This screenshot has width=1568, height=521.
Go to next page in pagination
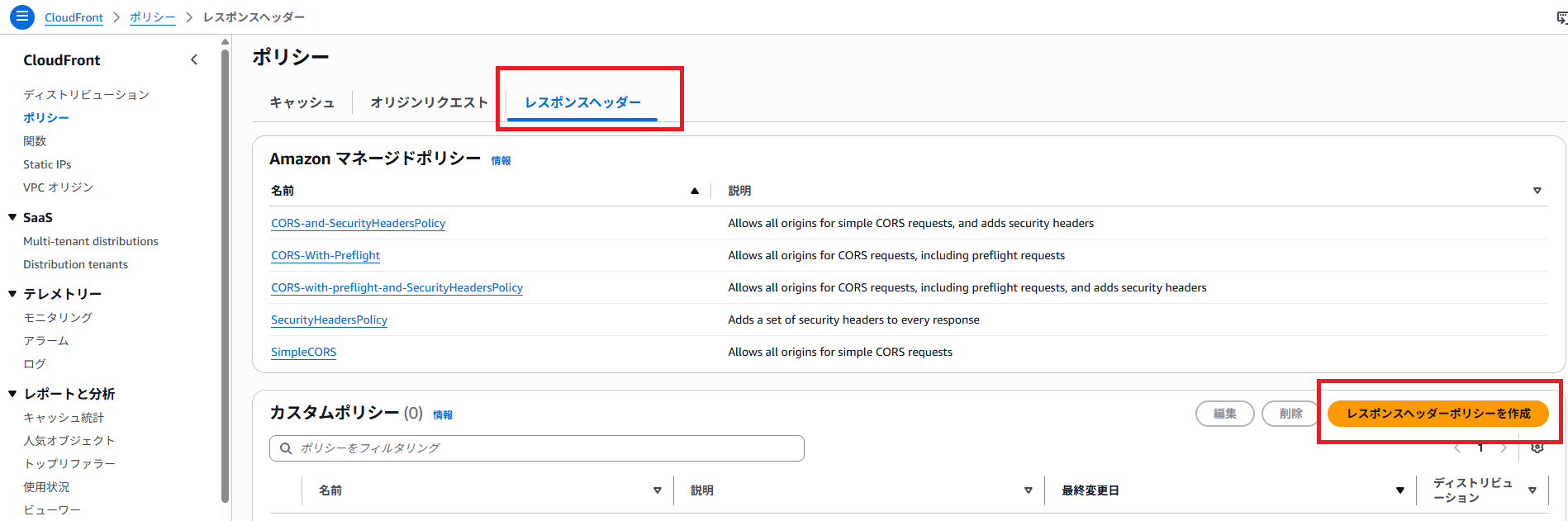[x=1504, y=448]
